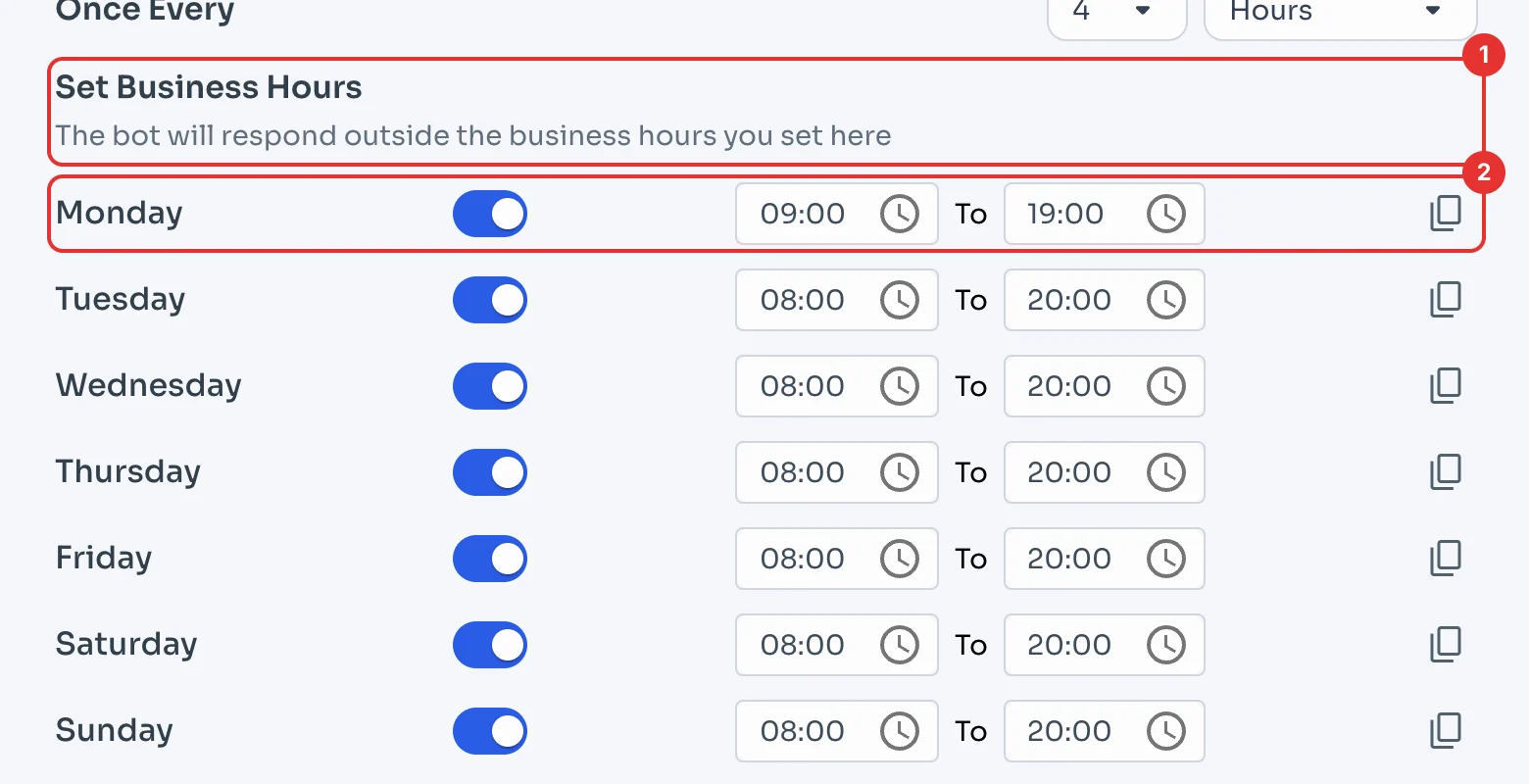Disable the Friday business hours toggle

[x=490, y=559]
